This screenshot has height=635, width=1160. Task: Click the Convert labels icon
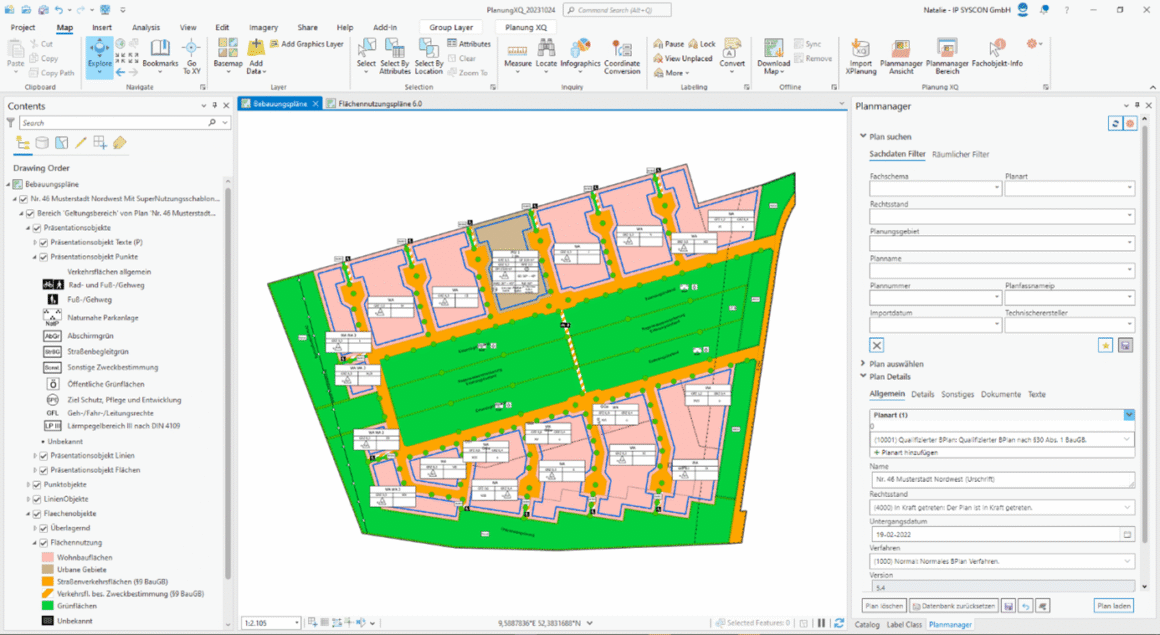(732, 47)
